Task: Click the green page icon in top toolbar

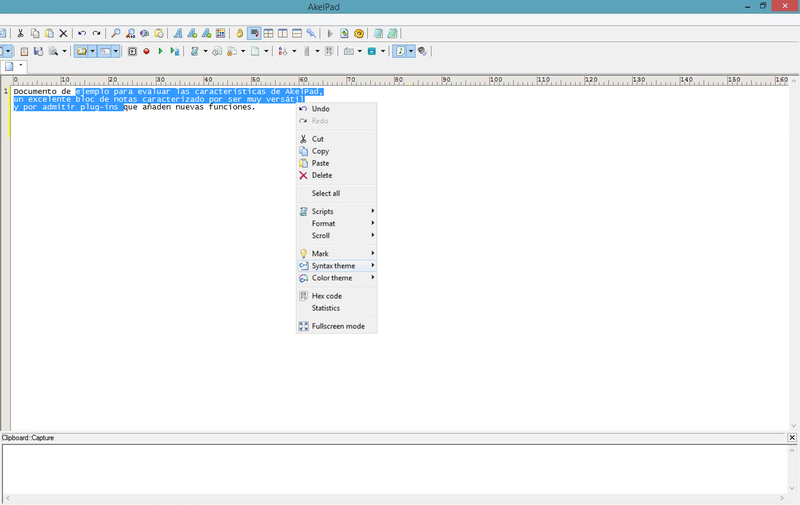Action: (392, 34)
